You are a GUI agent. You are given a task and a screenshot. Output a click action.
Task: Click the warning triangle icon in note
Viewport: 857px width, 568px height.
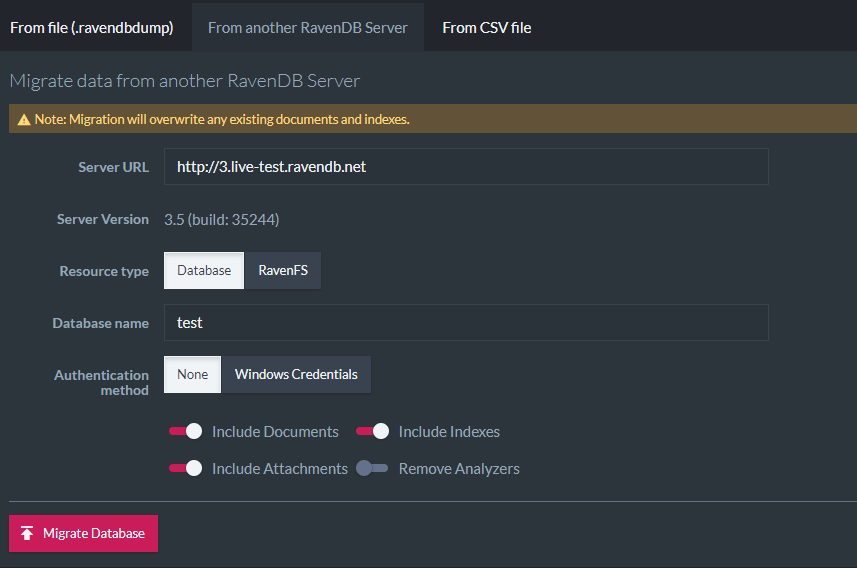point(24,120)
